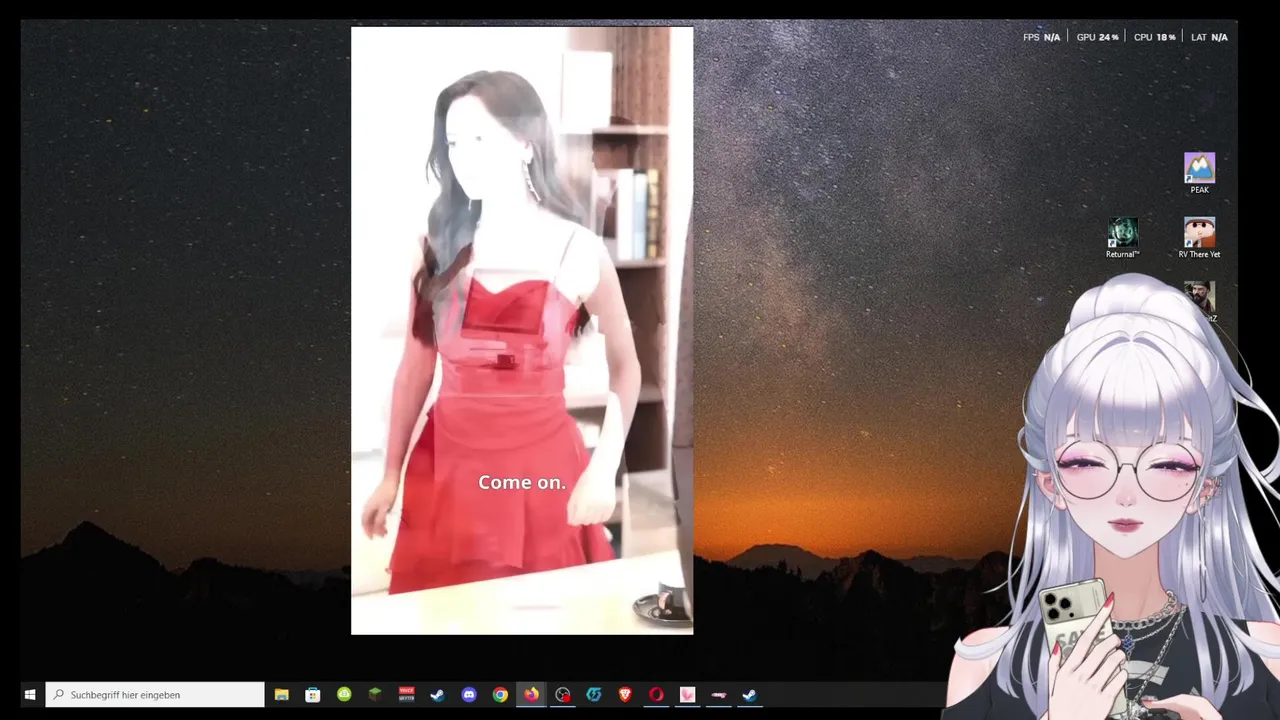1280x720 pixels.
Task: Launch Microsoft Store from the taskbar
Action: click(x=313, y=694)
